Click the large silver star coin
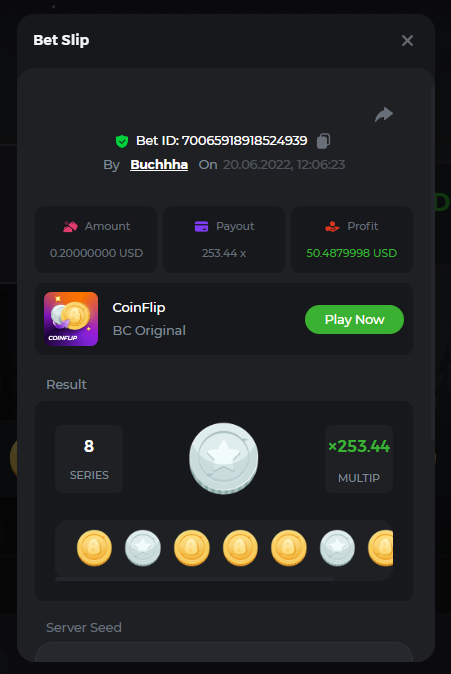 224,458
